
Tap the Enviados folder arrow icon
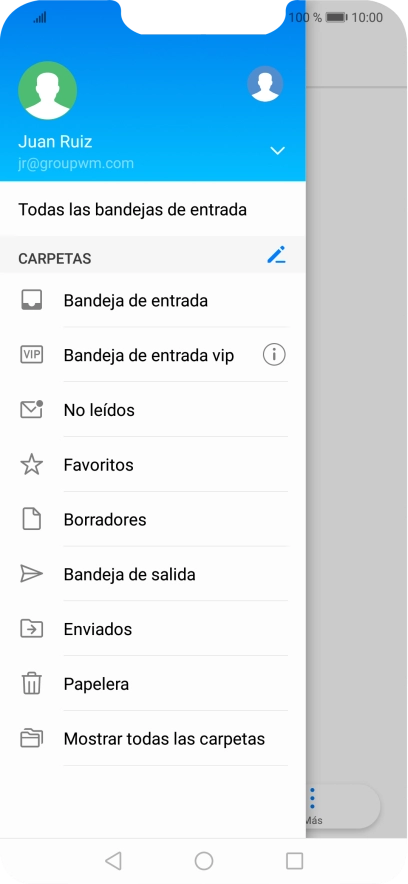[32, 629]
